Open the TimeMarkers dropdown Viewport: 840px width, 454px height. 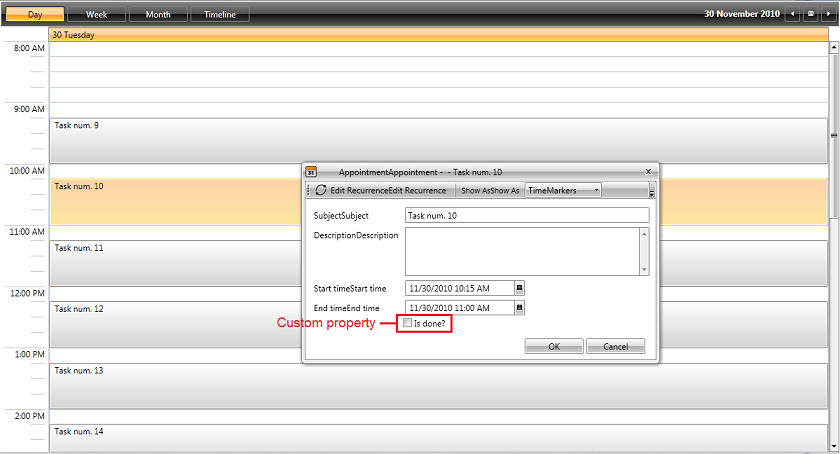tap(563, 190)
